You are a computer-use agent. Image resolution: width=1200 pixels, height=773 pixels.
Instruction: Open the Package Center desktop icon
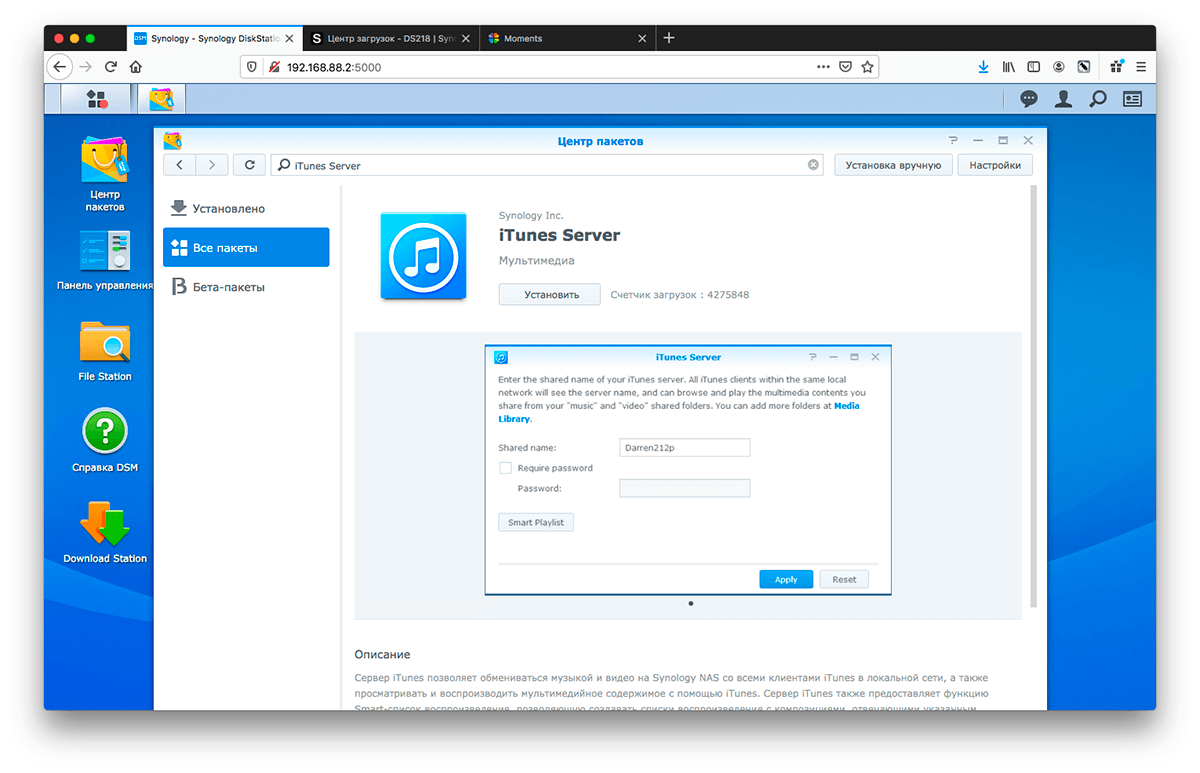point(105,161)
